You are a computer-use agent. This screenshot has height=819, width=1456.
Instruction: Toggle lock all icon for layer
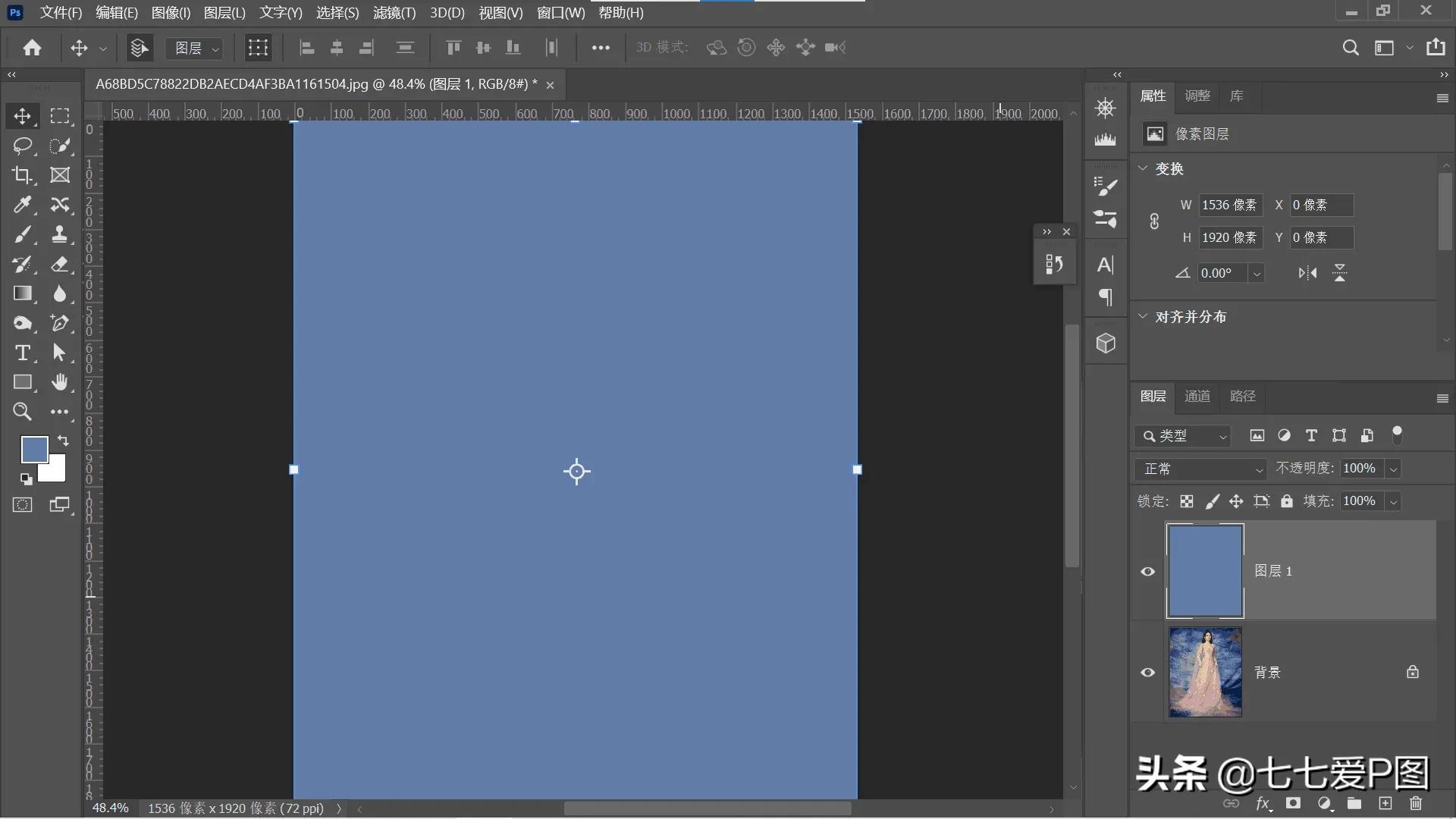pos(1287,501)
